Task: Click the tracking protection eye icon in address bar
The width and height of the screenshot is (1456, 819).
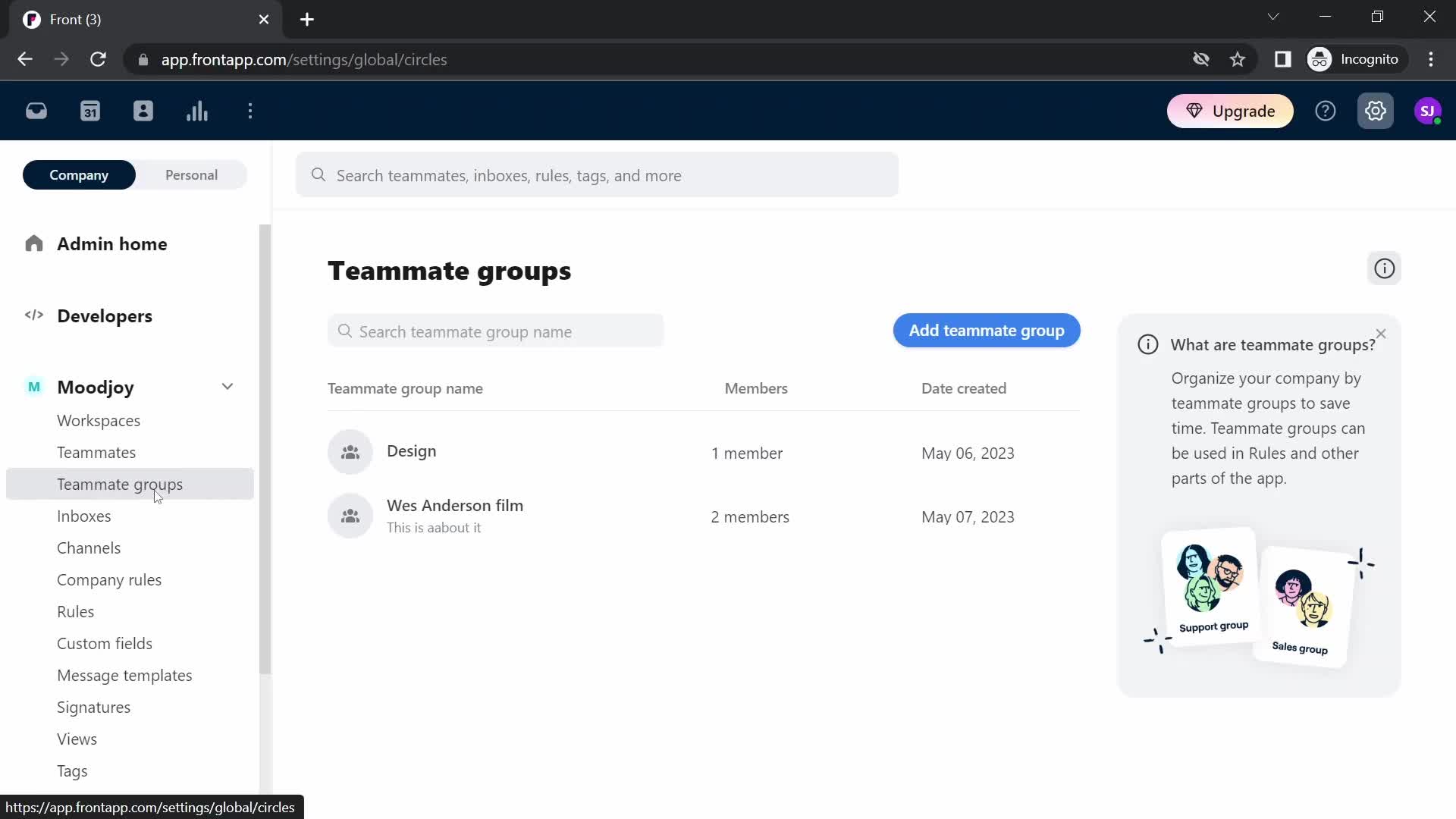Action: click(x=1200, y=59)
